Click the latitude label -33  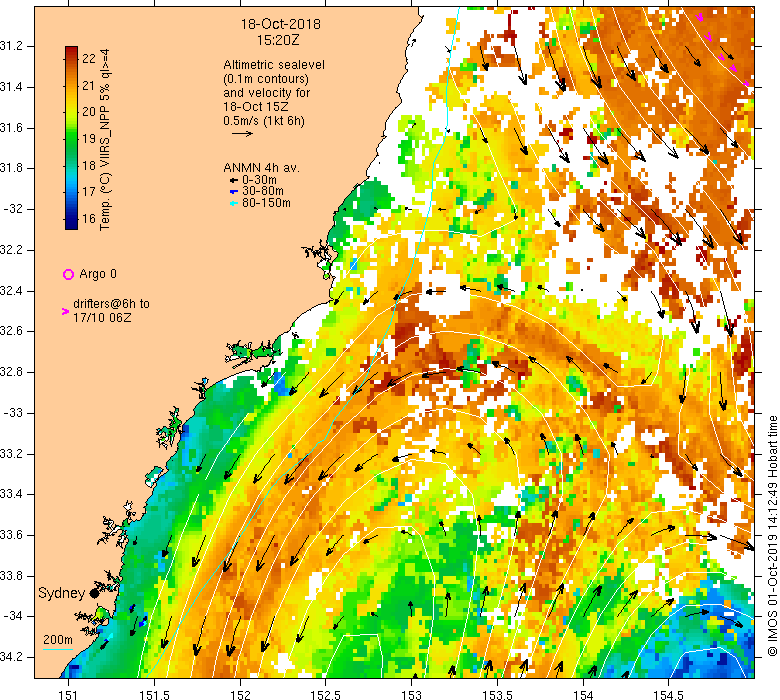point(12,413)
